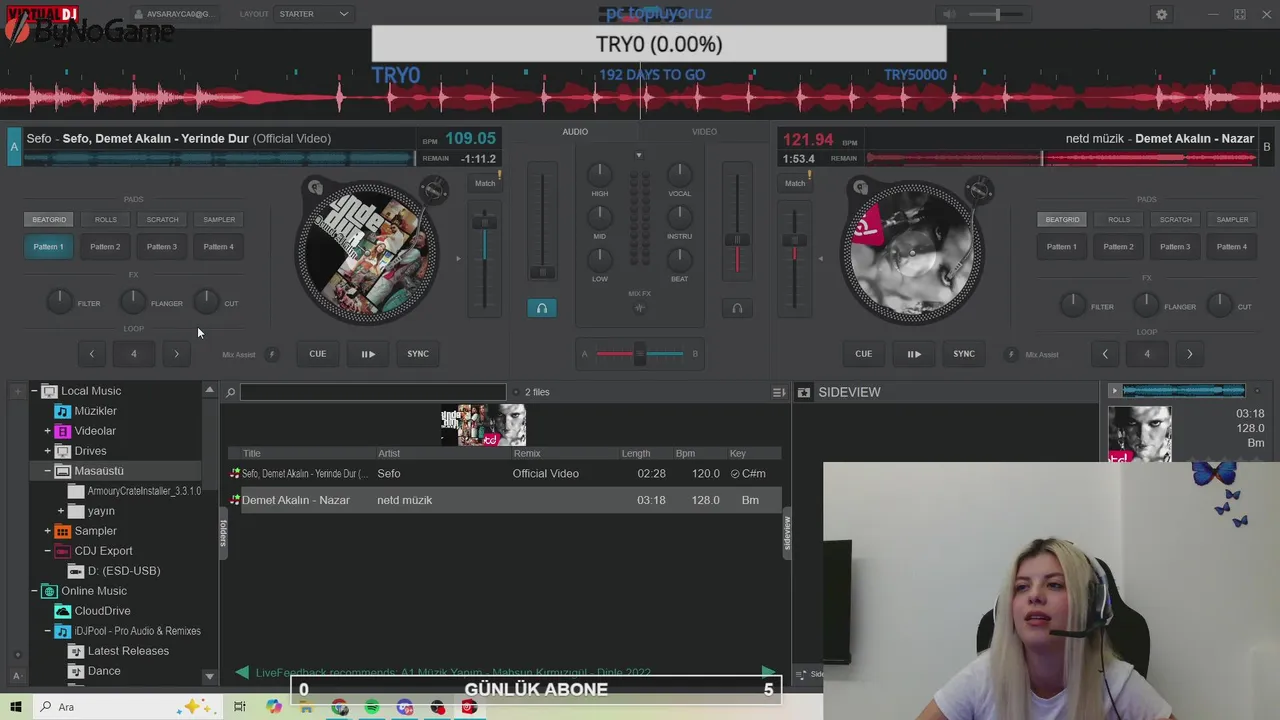Image resolution: width=1280 pixels, height=720 pixels.
Task: Click the left deck turntable tonearm knob
Action: pos(434,189)
